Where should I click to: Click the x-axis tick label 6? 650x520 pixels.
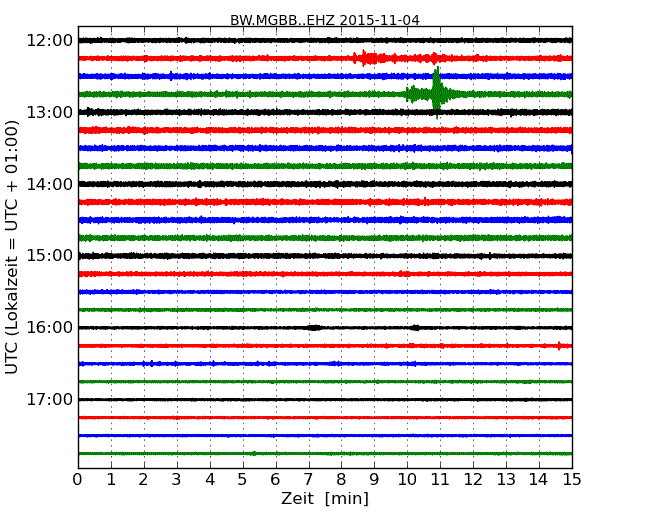[x=275, y=480]
